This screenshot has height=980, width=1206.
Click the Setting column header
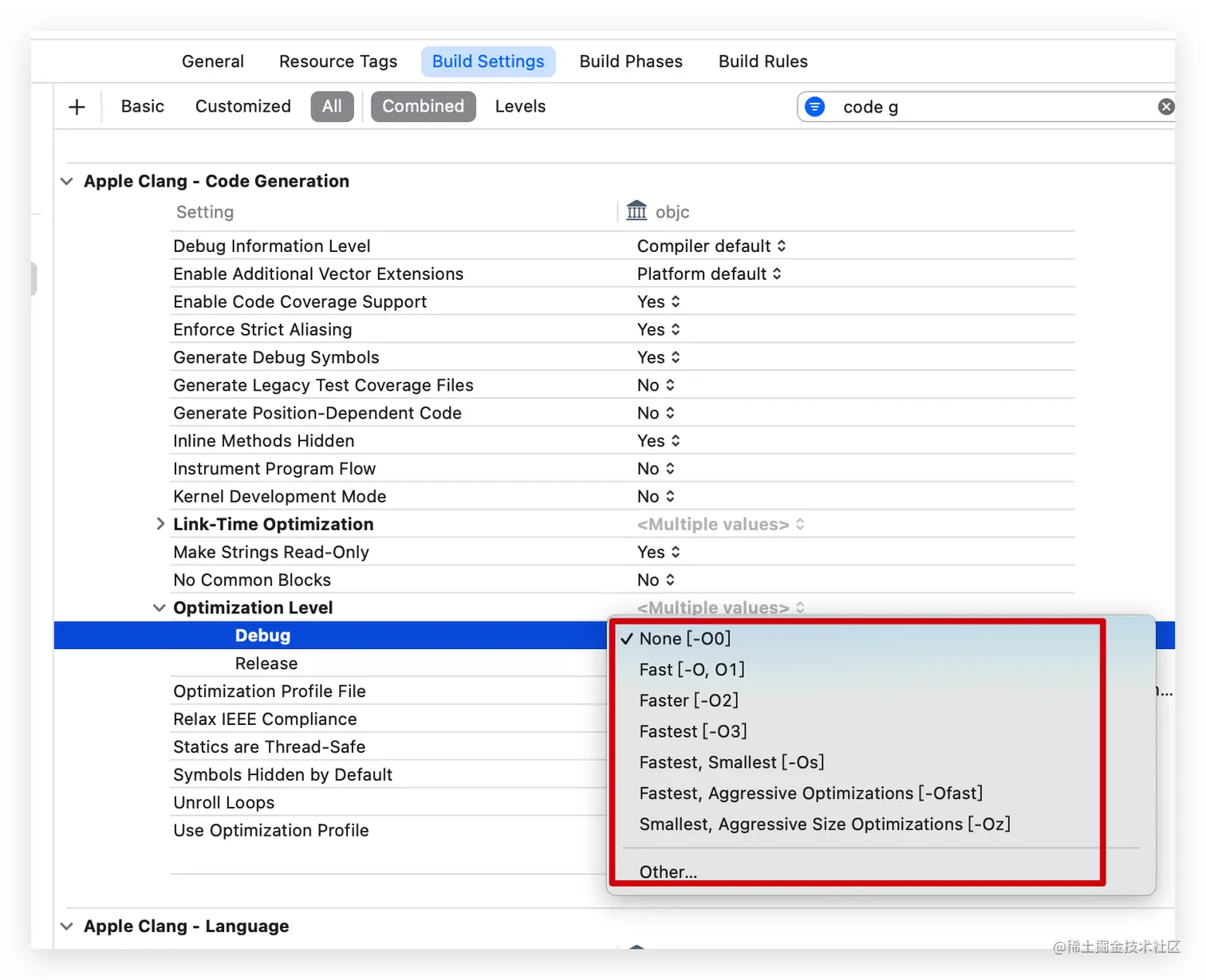[205, 212]
